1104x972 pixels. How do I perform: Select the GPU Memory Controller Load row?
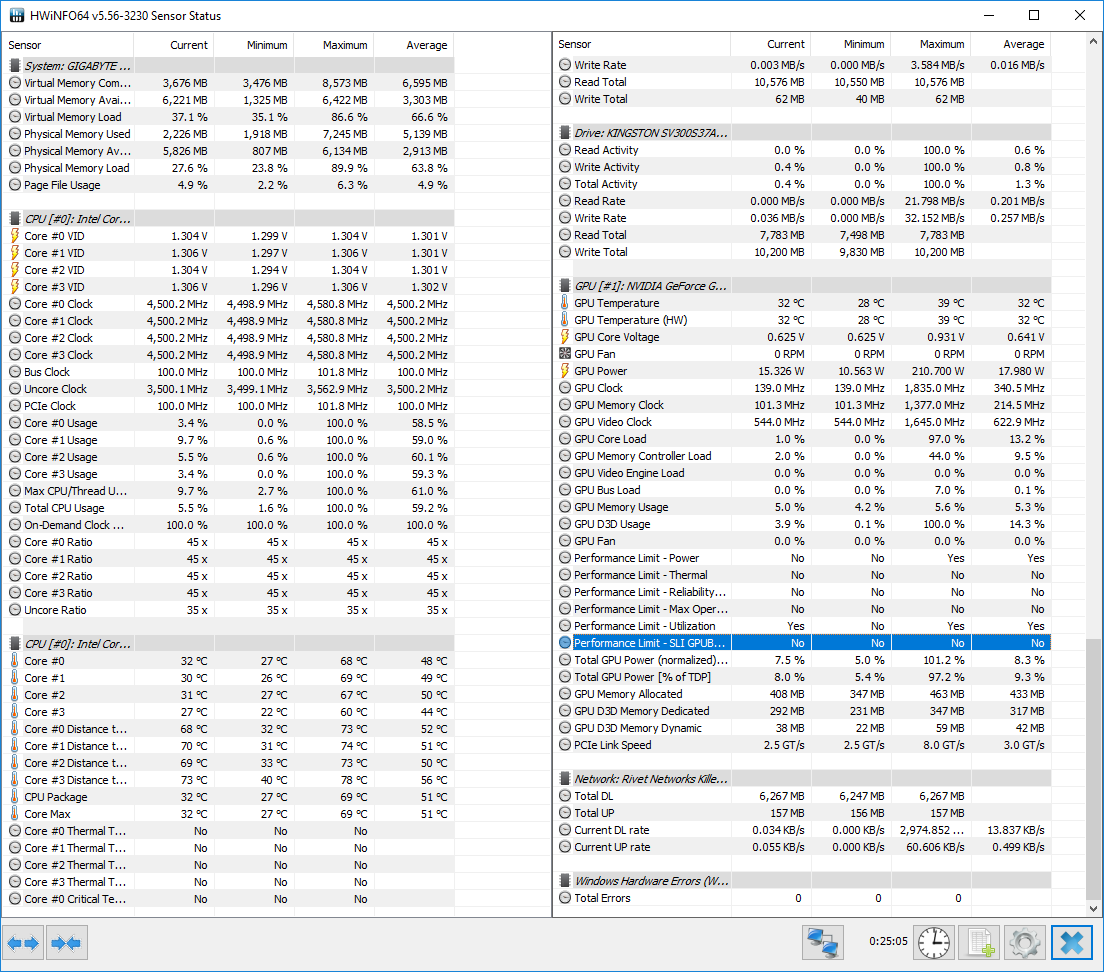coord(803,455)
